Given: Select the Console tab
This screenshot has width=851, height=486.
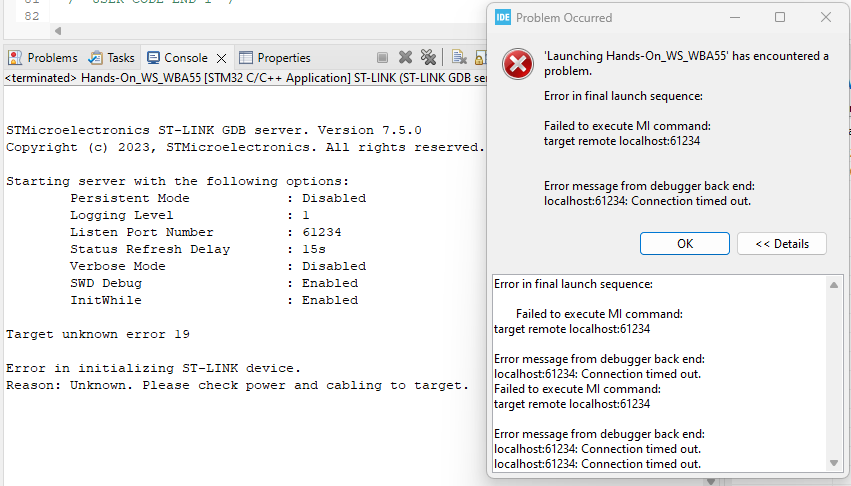Looking at the screenshot, I should click(x=178, y=58).
